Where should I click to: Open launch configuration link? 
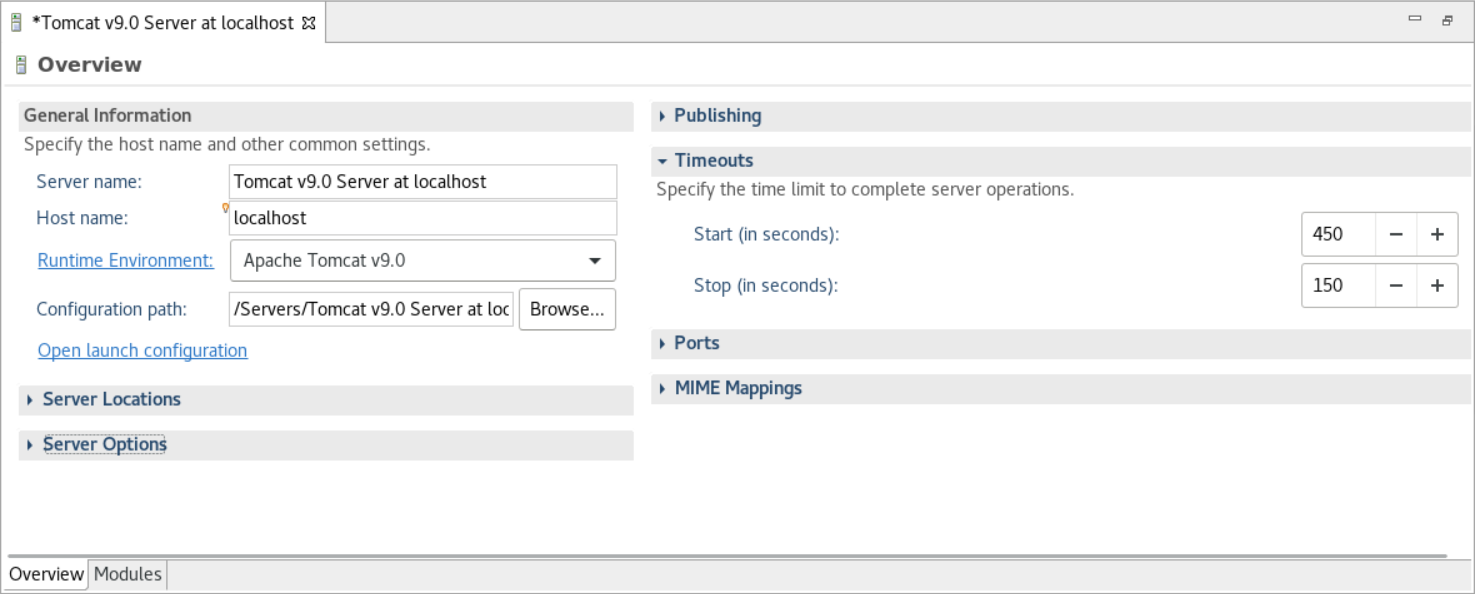point(142,350)
